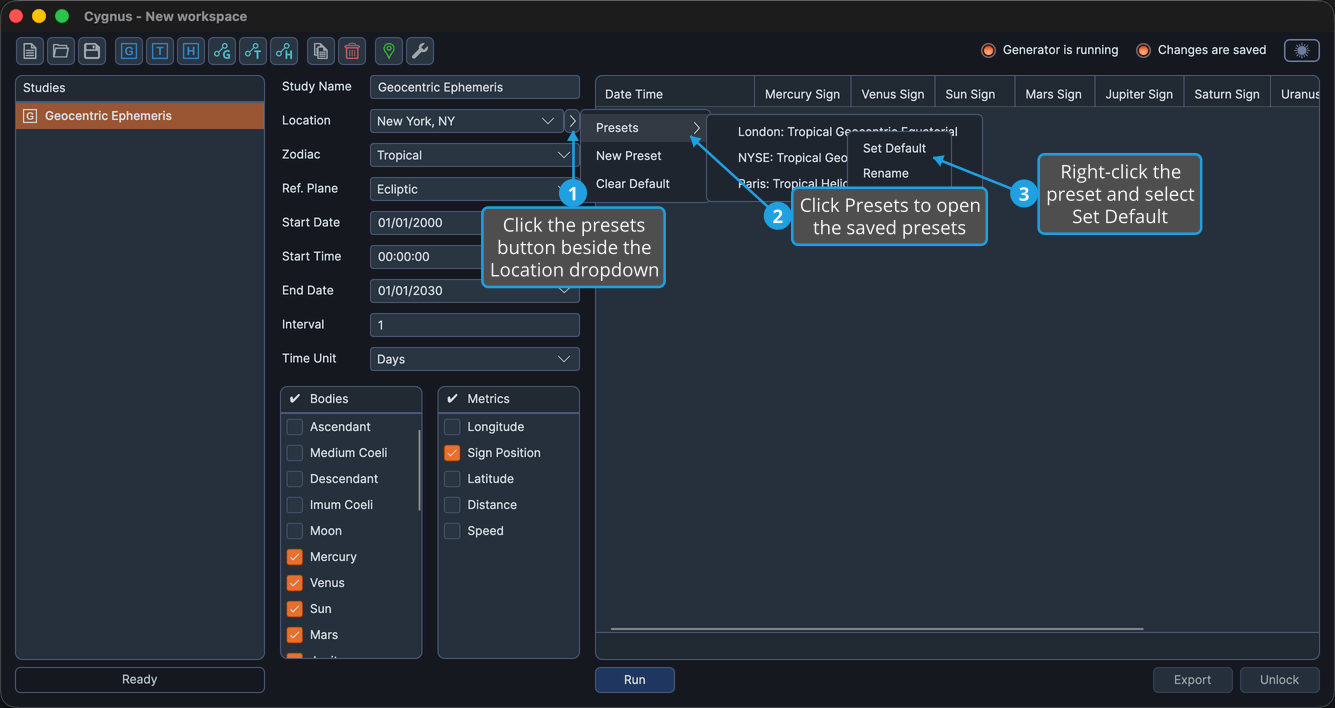Viewport: 1335px width, 708px height.
Task: Click the Run button
Action: pos(635,680)
